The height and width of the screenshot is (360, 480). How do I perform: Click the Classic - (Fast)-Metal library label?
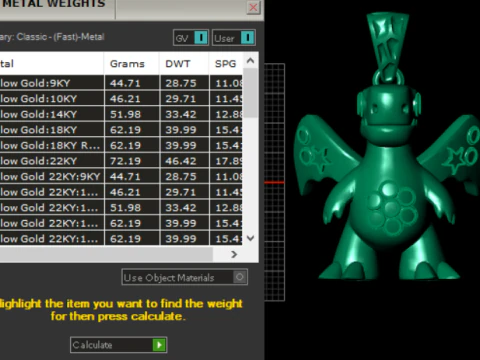(60, 37)
